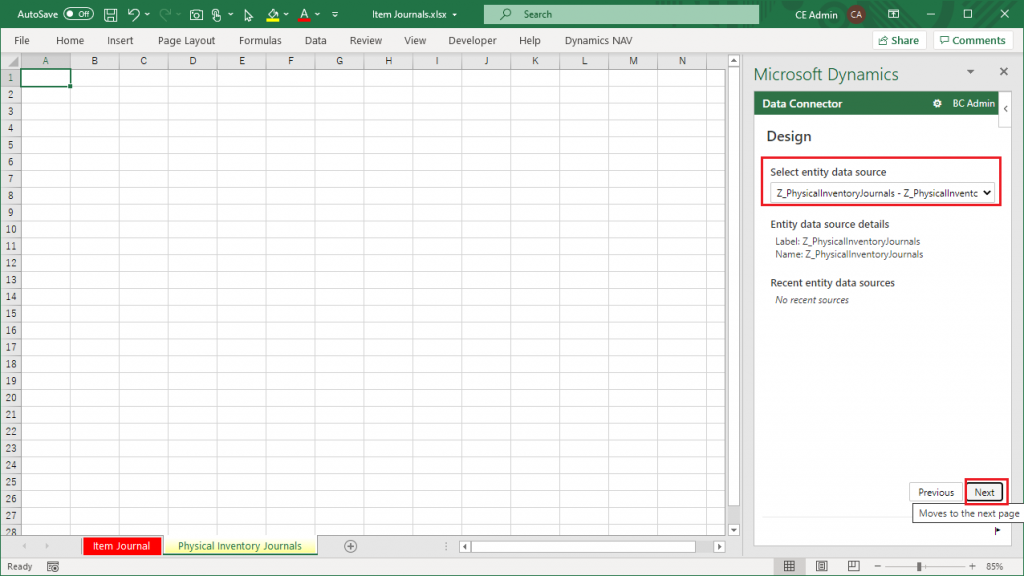The width and height of the screenshot is (1024, 576).
Task: Select row 10 header
Action: click(10, 229)
